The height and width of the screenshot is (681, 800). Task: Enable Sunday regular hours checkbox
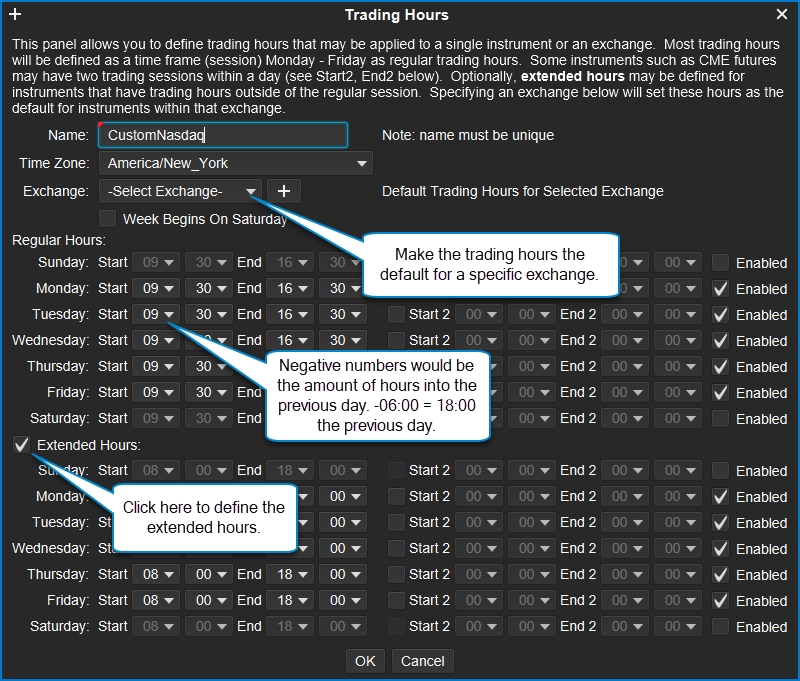720,262
